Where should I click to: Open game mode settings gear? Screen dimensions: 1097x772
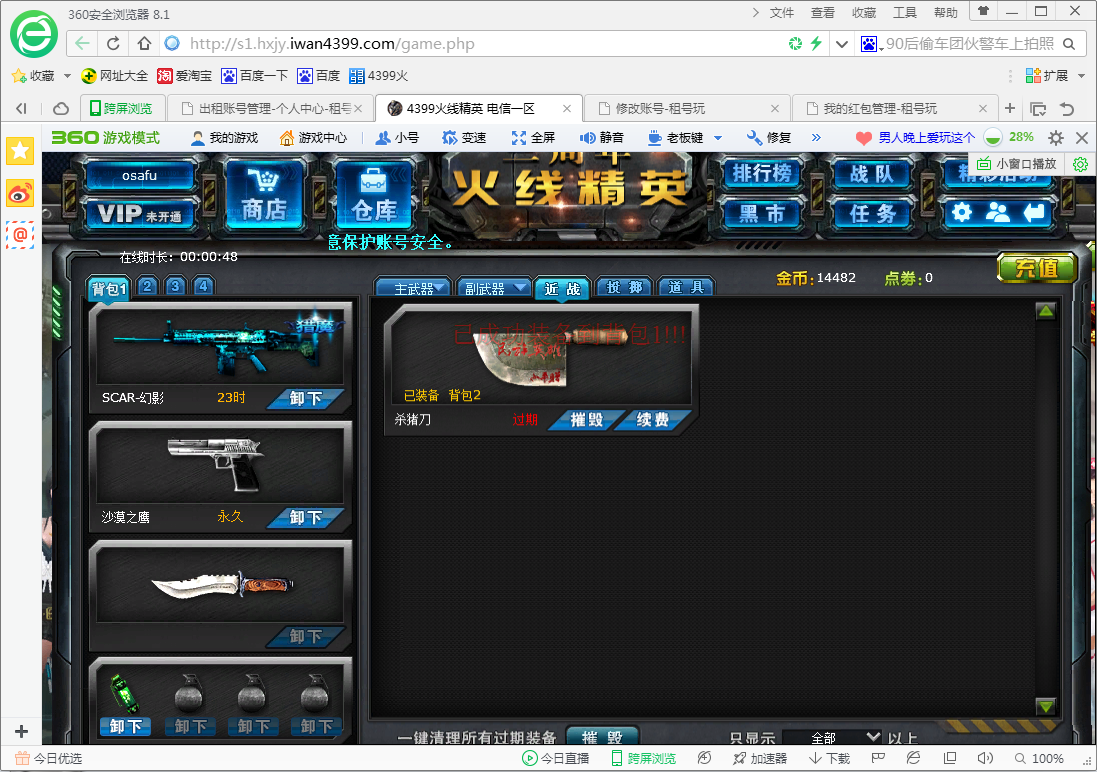point(1056,138)
